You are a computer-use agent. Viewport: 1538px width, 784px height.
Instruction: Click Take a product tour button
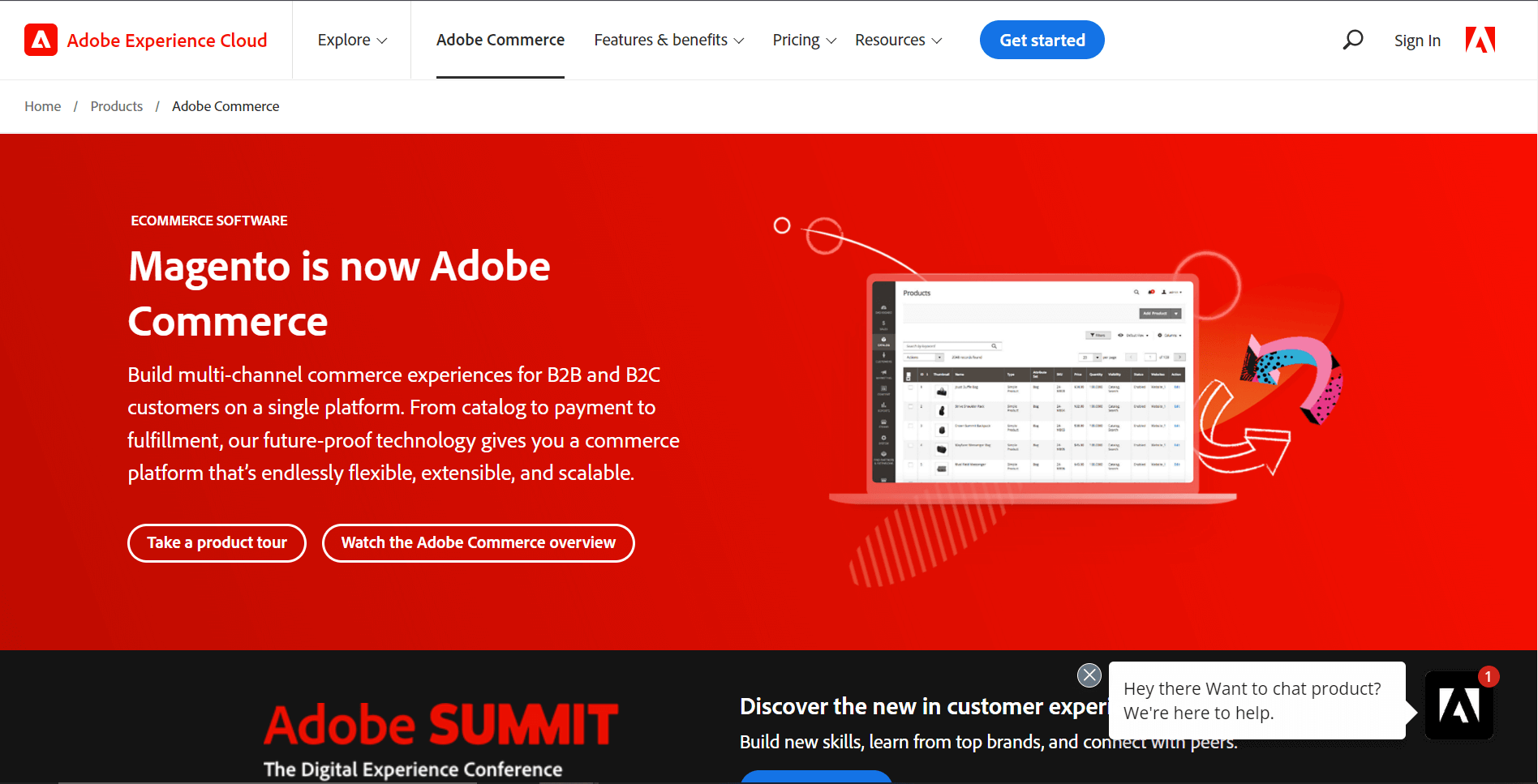(217, 543)
